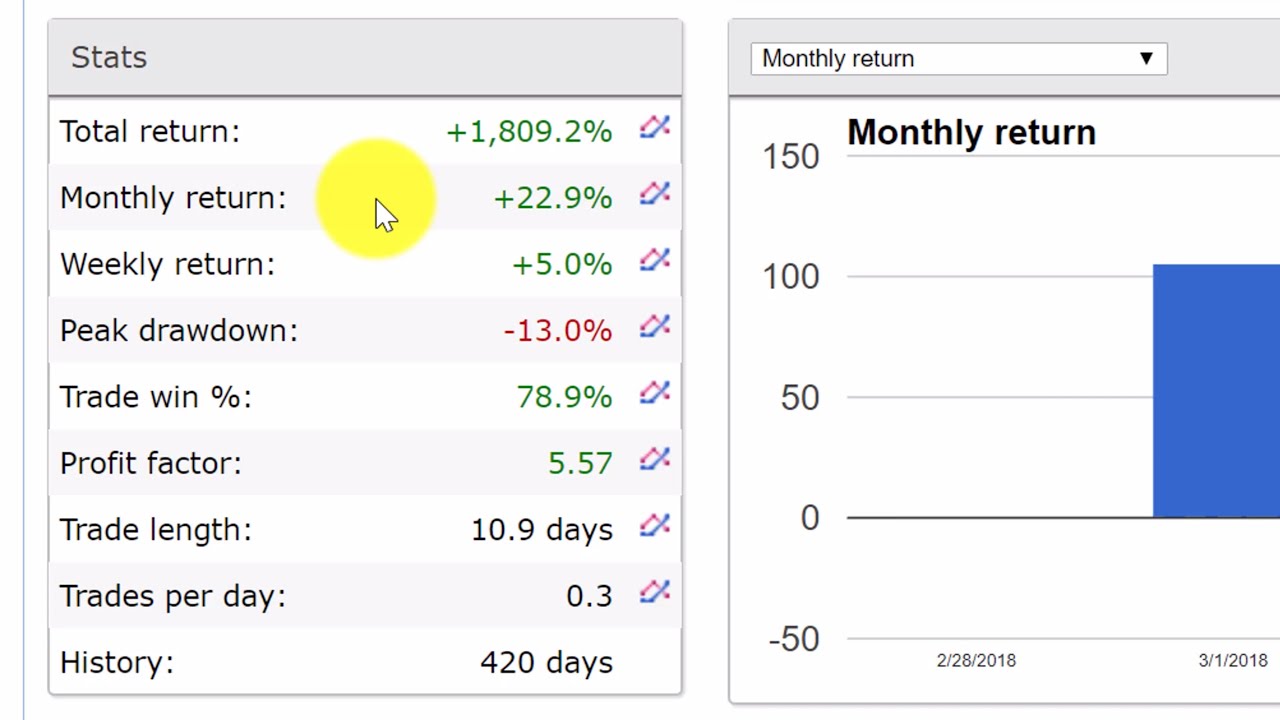
Task: Click the Trade win % label
Action: pos(156,397)
